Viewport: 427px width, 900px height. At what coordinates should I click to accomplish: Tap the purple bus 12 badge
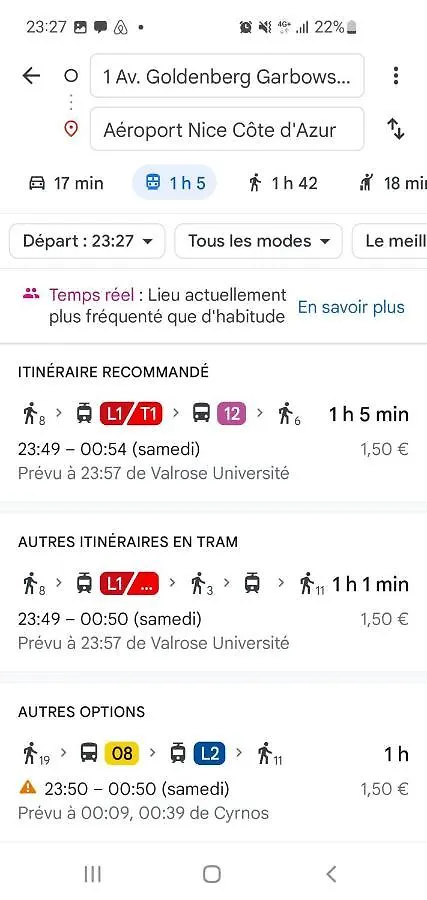232,414
